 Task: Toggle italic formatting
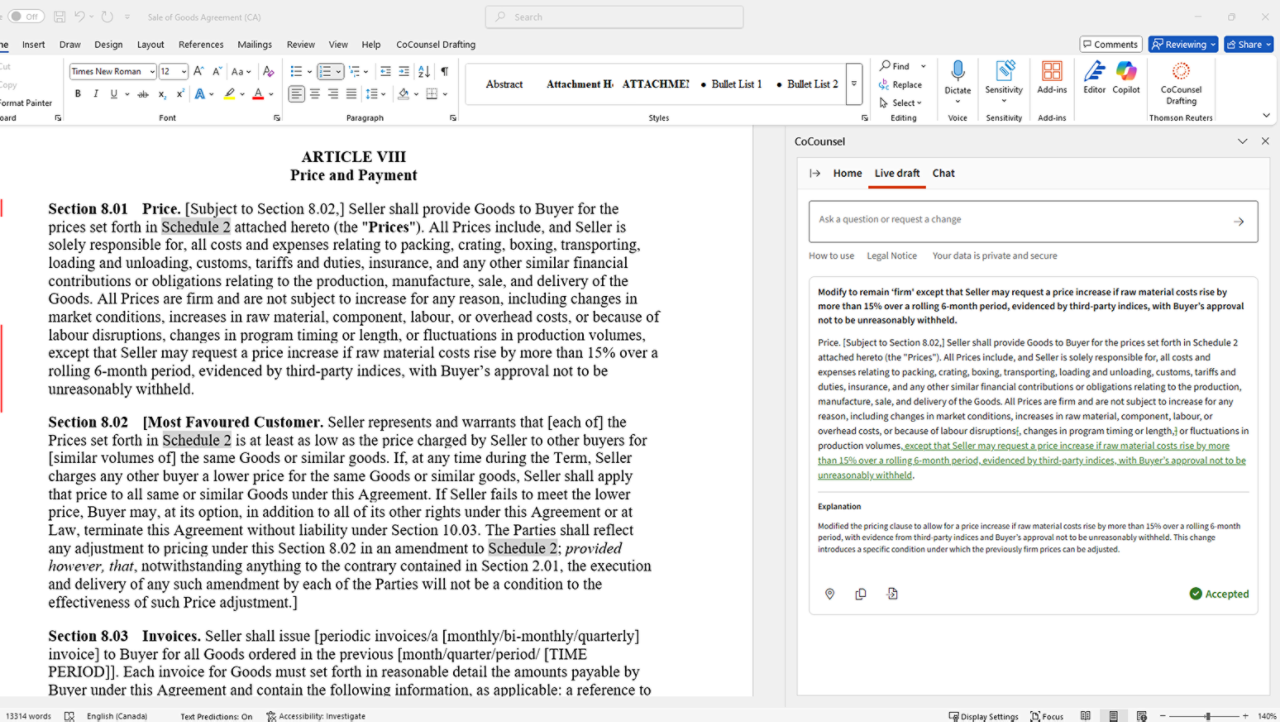(x=96, y=94)
